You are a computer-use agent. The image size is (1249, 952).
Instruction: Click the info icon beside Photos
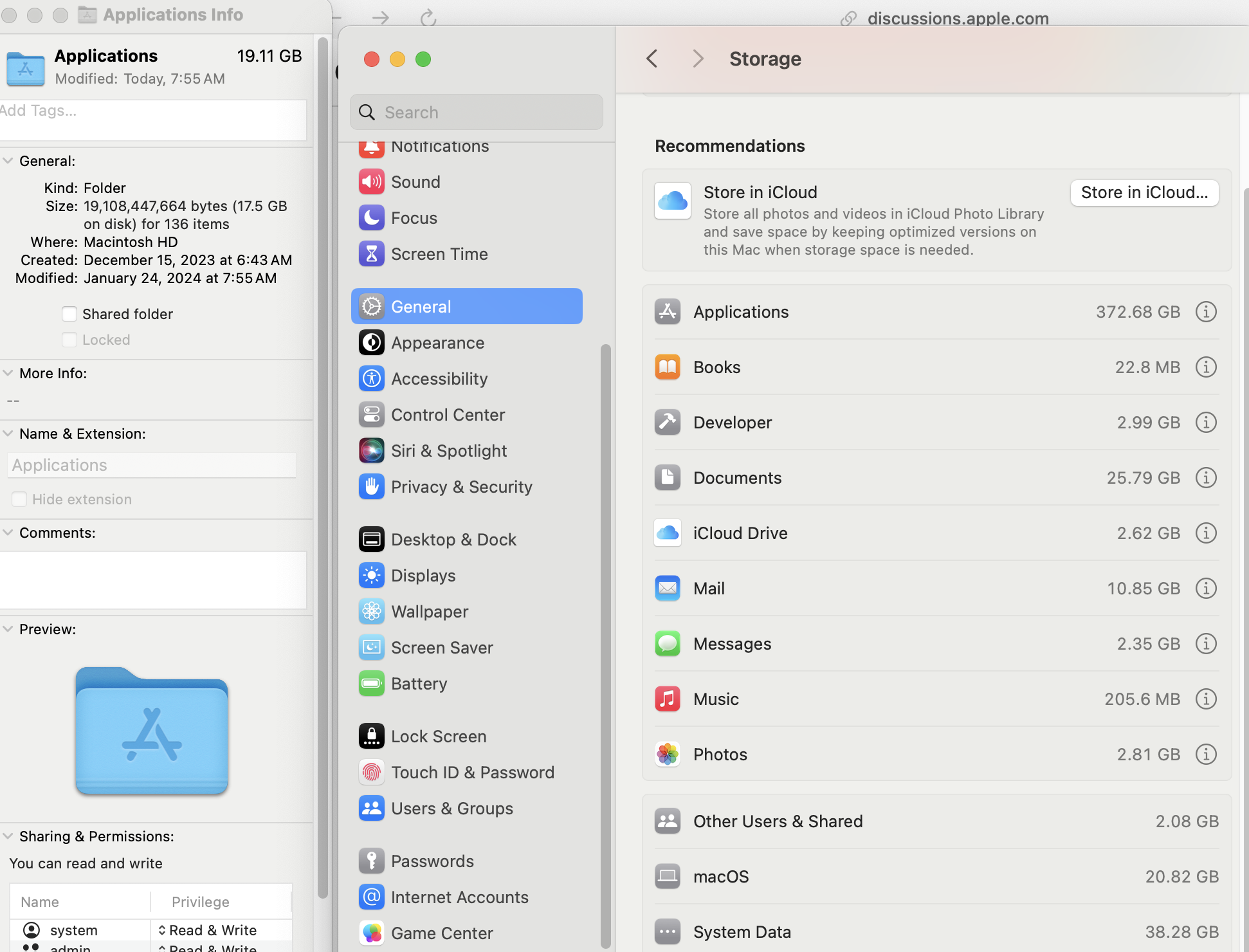pos(1206,755)
